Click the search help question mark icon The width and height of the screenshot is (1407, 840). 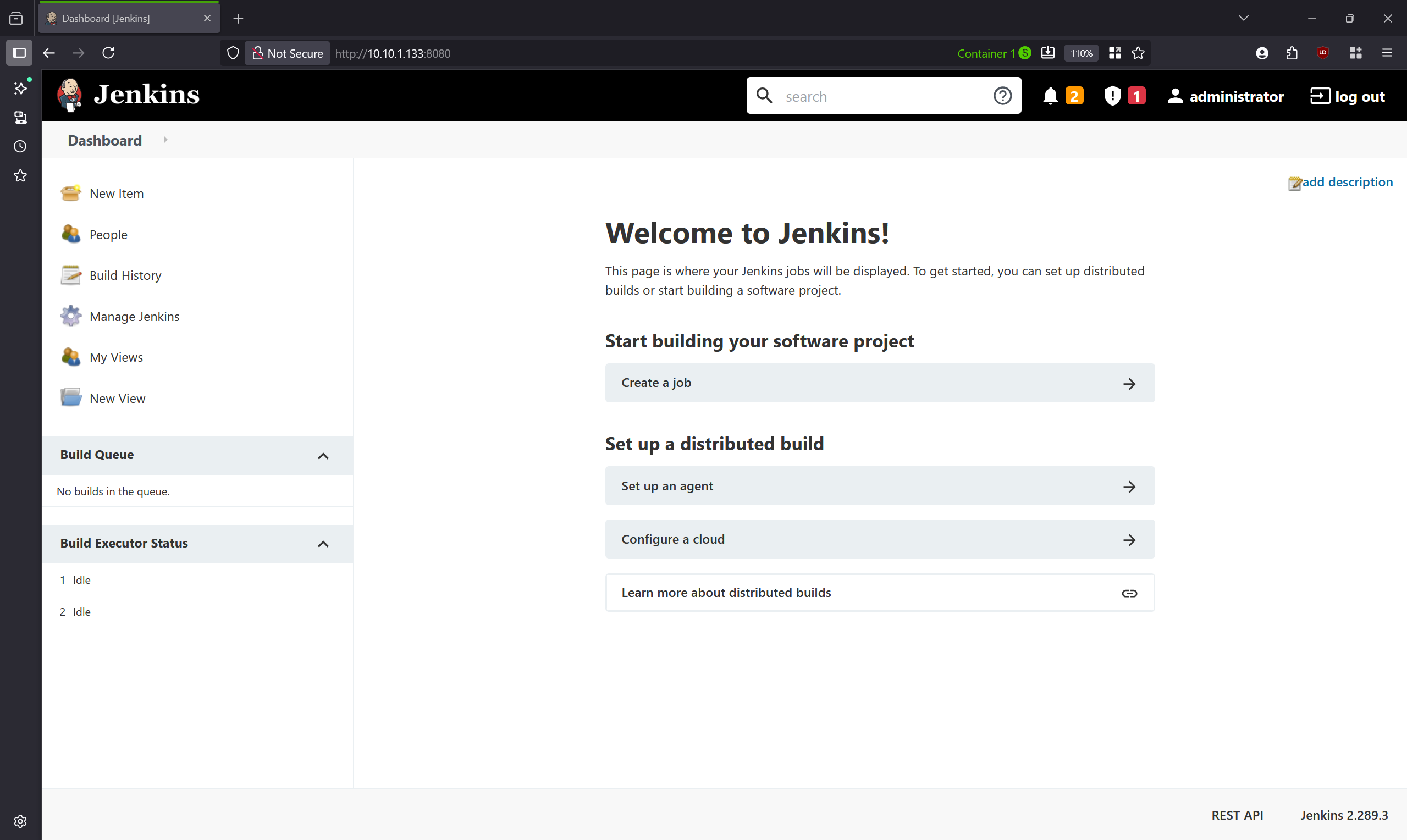(x=1002, y=96)
